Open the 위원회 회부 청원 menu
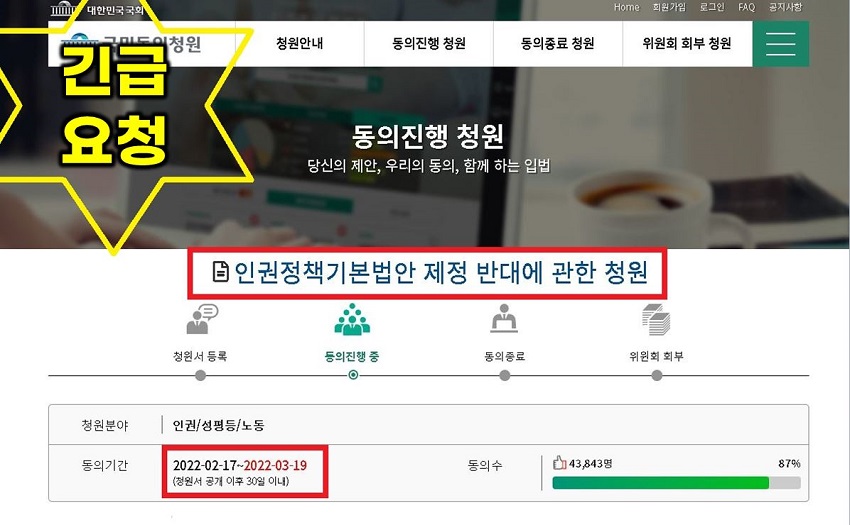Viewport: 850px width, 525px height. pos(687,44)
